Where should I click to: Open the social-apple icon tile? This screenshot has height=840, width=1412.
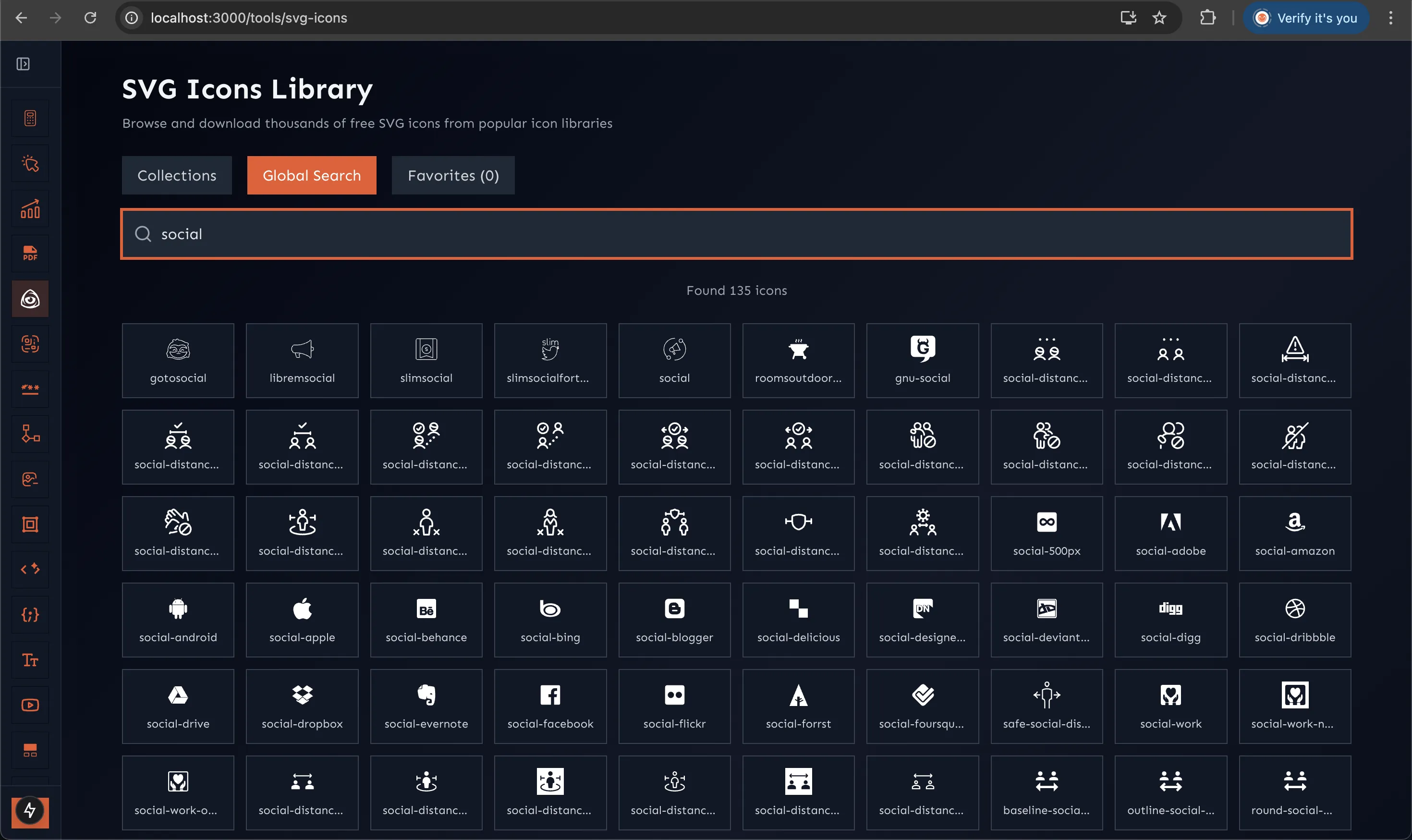click(x=302, y=619)
